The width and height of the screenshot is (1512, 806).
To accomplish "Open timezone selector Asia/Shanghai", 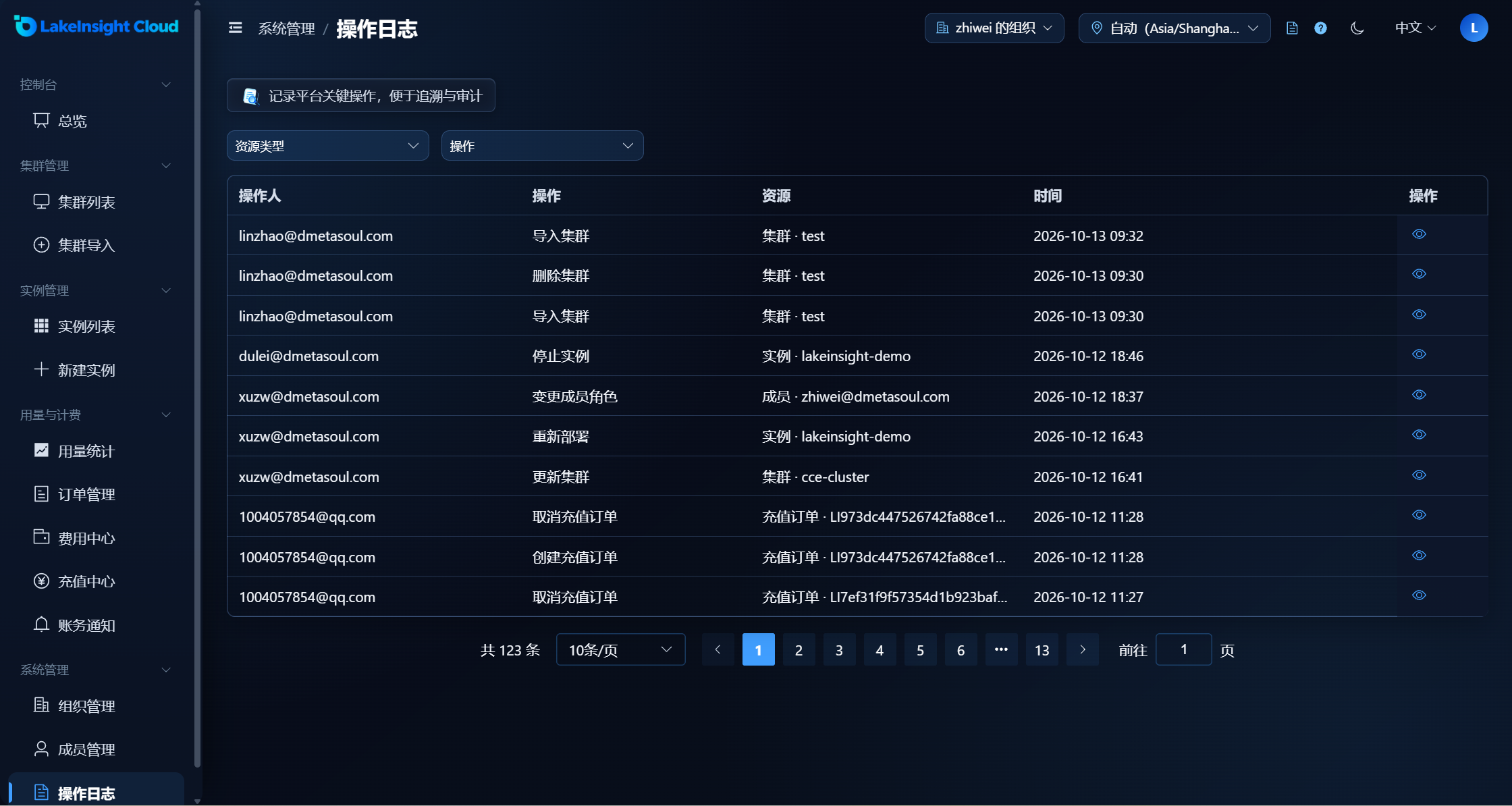I will click(1174, 28).
